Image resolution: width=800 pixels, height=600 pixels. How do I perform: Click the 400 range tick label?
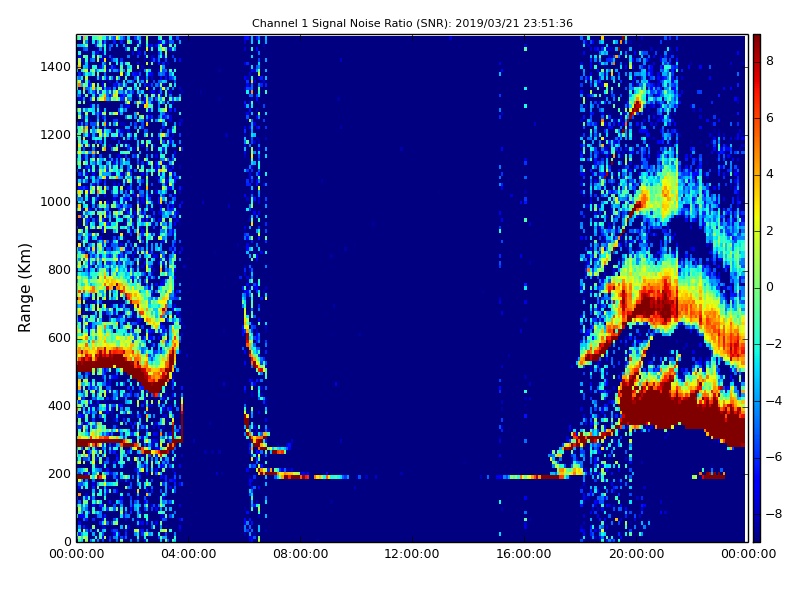[59, 406]
